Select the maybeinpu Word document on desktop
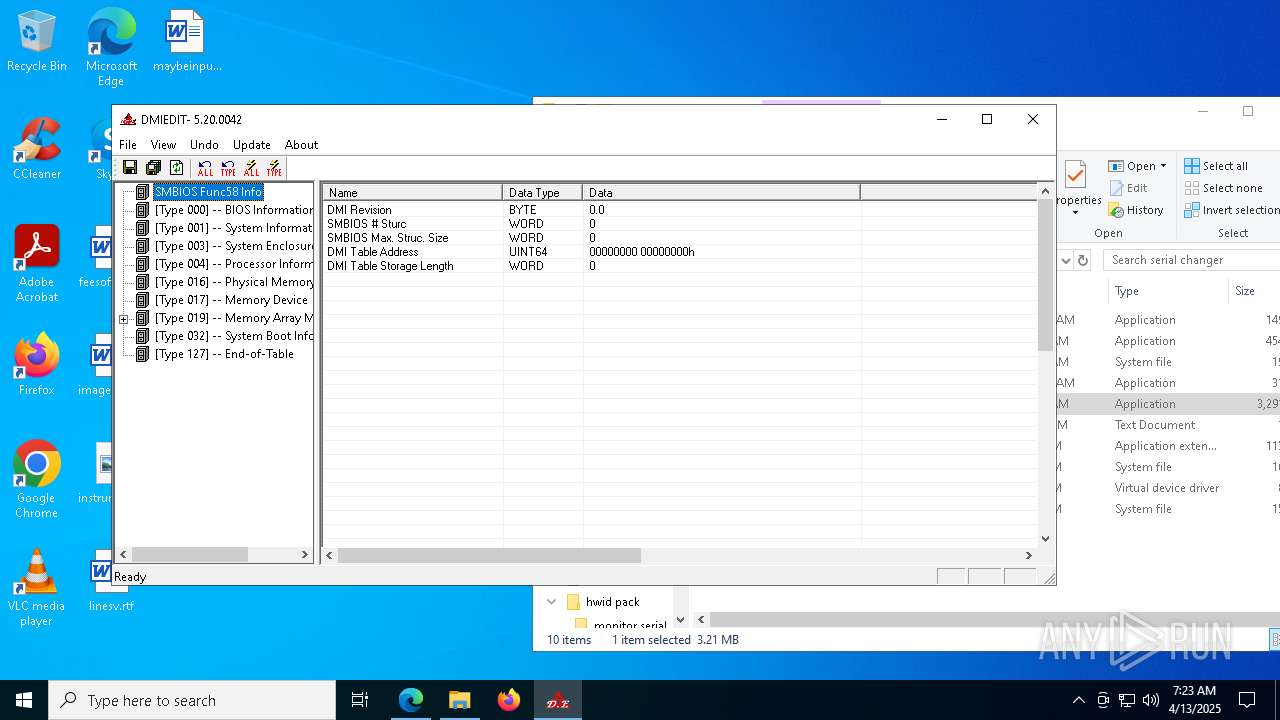This screenshot has width=1280, height=720. (187, 42)
